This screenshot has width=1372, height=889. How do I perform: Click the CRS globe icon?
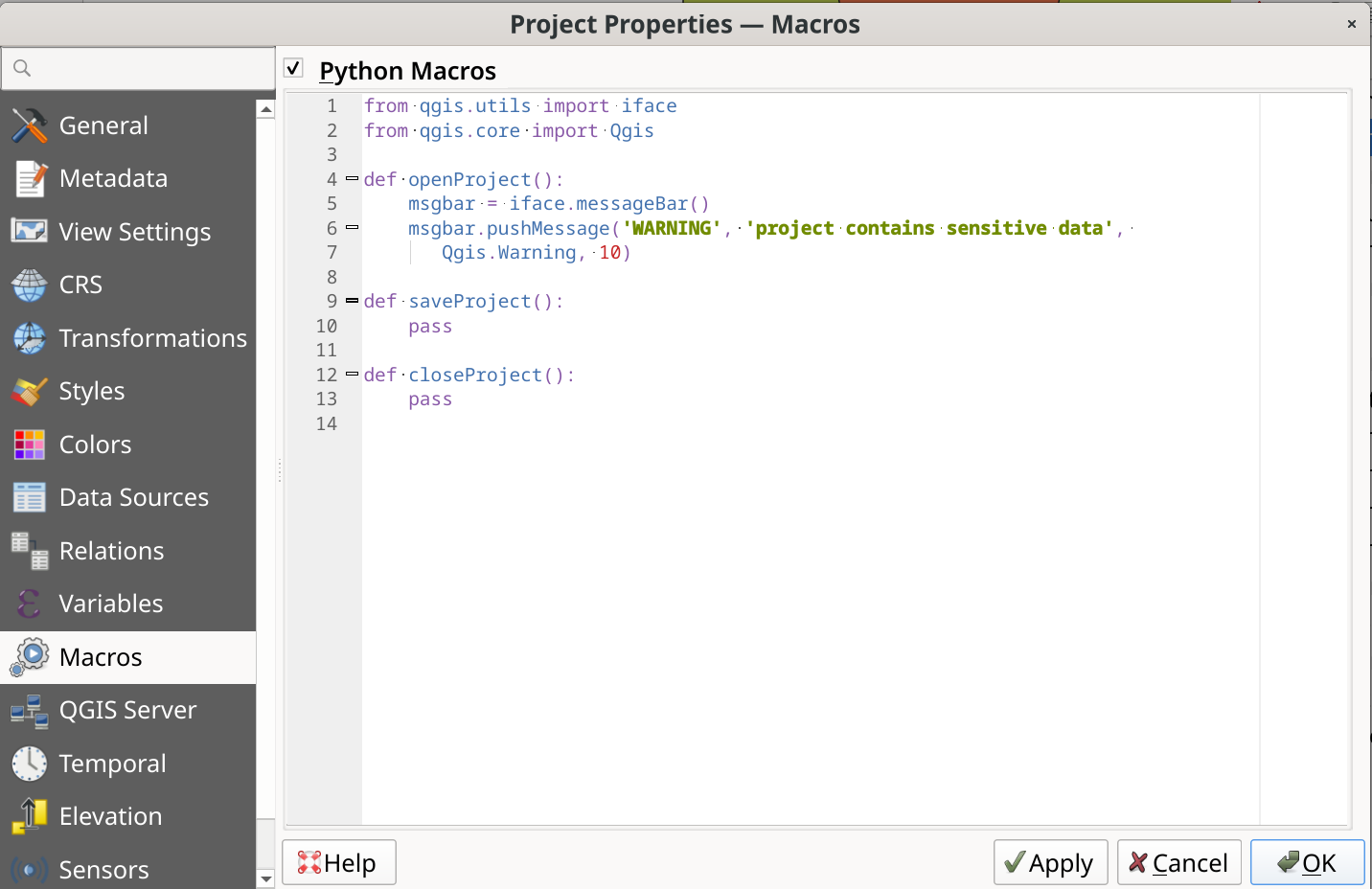click(29, 285)
